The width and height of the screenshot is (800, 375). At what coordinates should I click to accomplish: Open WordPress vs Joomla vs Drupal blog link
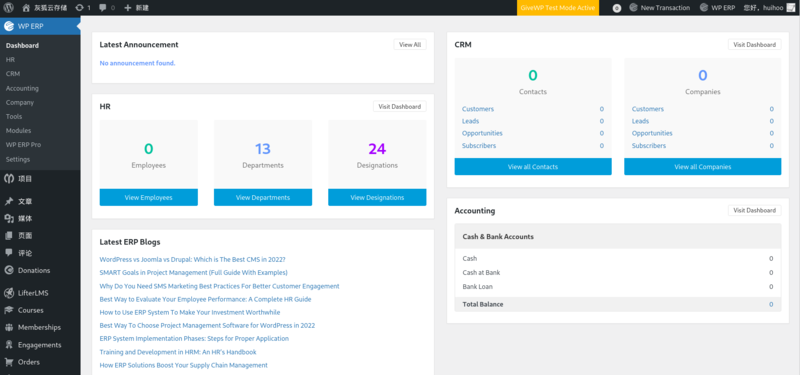(x=192, y=259)
